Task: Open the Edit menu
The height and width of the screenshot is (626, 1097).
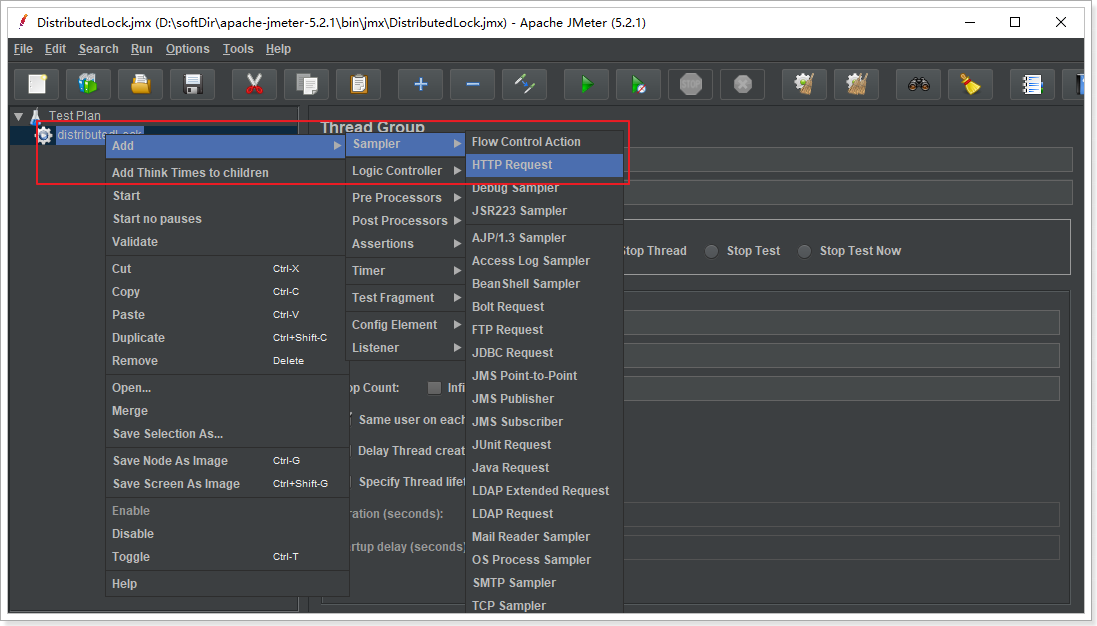Action: (x=55, y=49)
